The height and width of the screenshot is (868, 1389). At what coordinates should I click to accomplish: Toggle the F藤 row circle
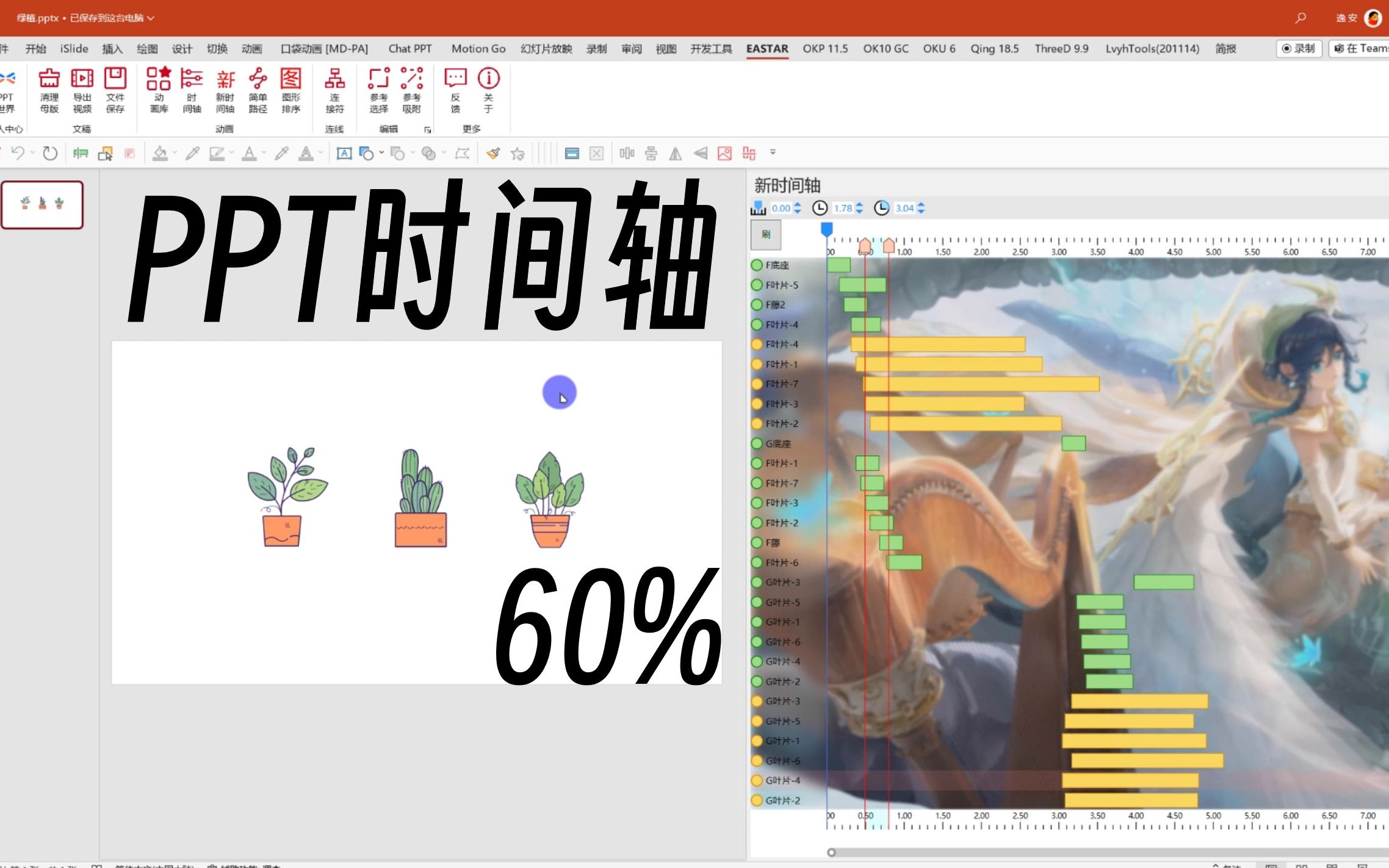click(x=757, y=542)
